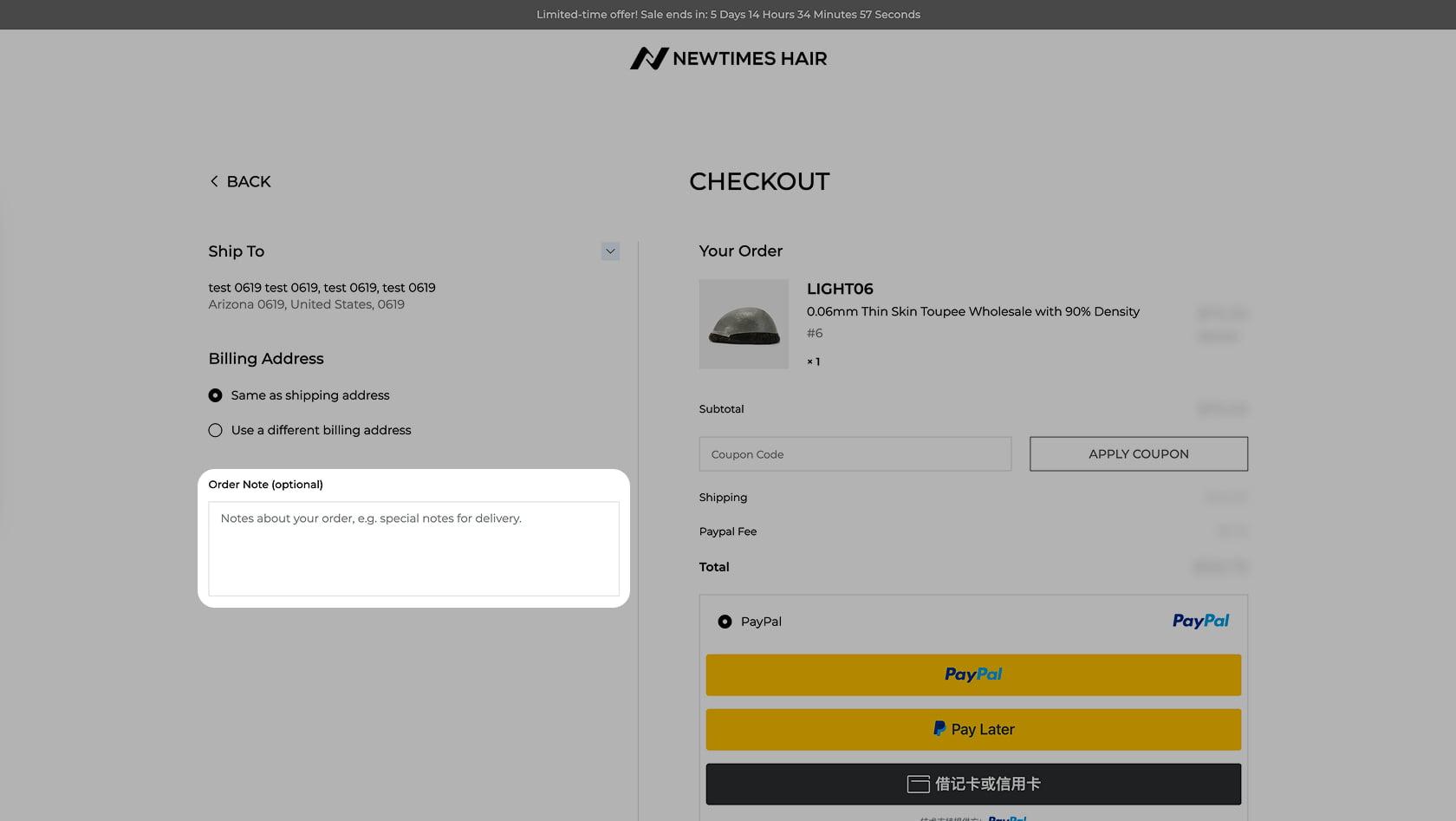
Task: Click the Billing Address heading
Action: [x=266, y=359]
